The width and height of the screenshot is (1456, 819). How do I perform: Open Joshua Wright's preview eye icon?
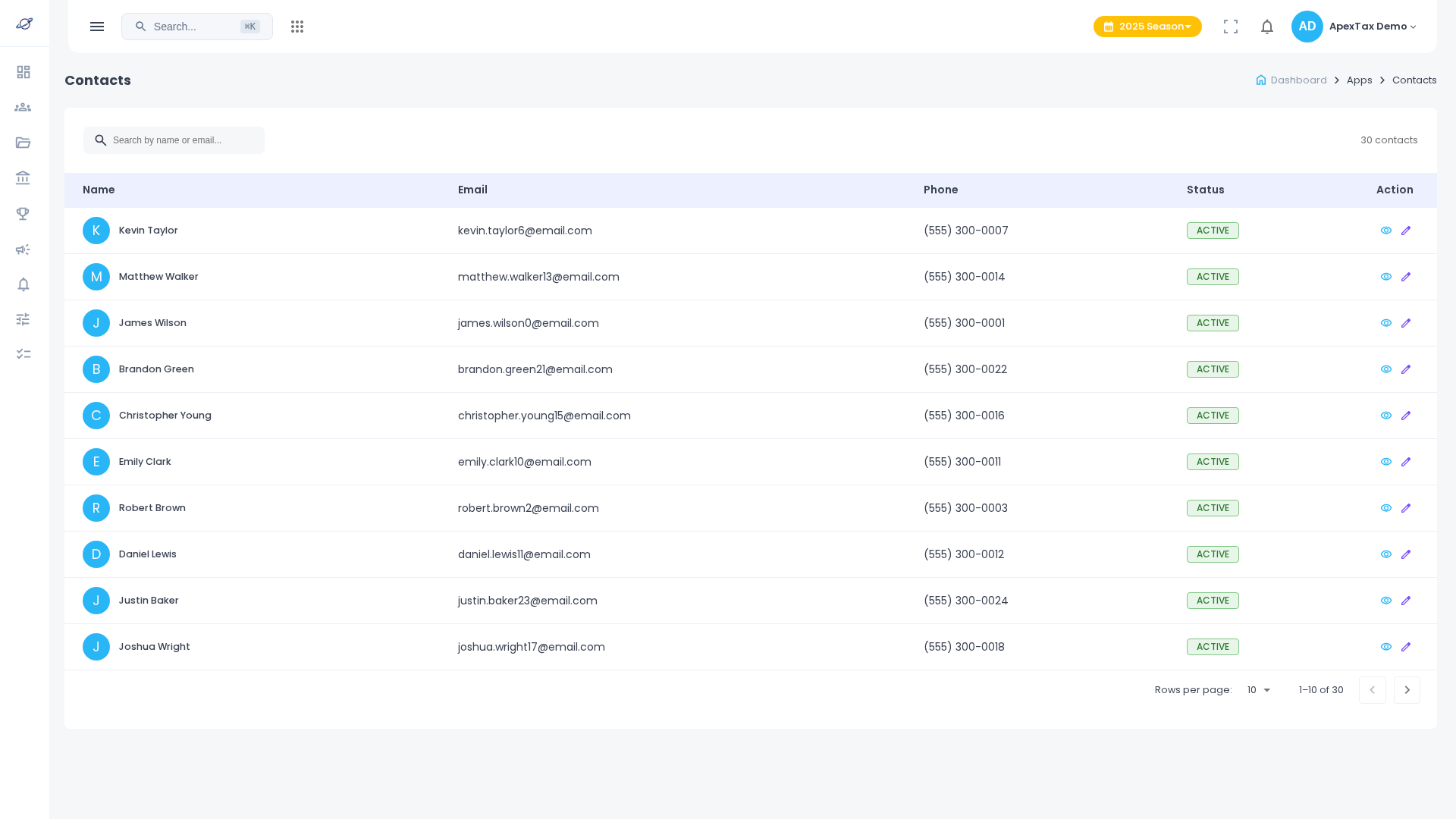pos(1387,647)
